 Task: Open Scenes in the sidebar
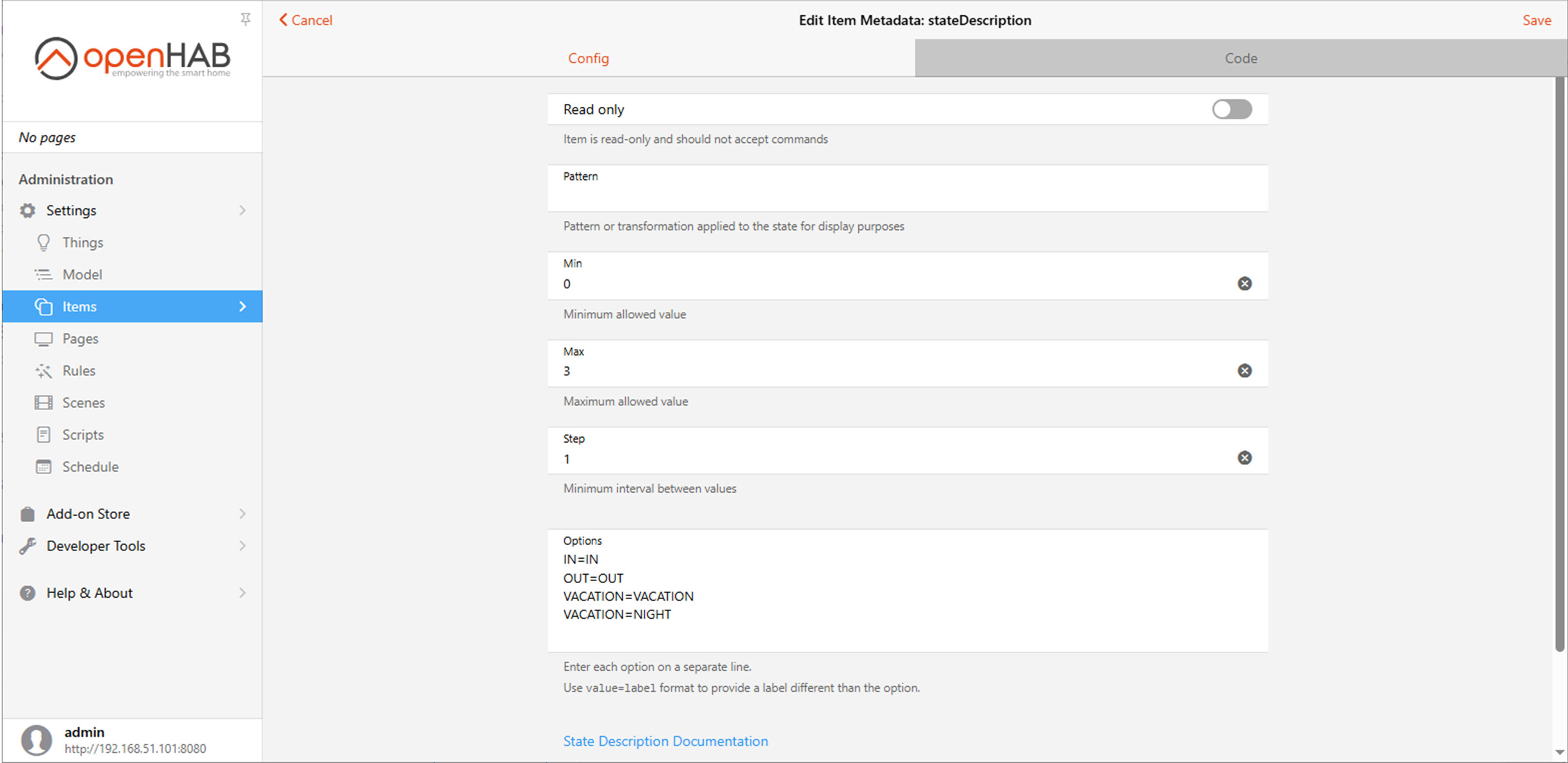click(x=133, y=402)
